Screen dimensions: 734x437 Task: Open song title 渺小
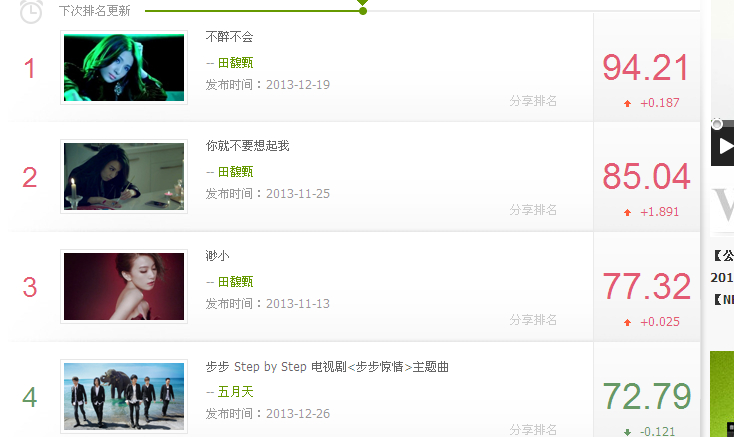point(217,255)
